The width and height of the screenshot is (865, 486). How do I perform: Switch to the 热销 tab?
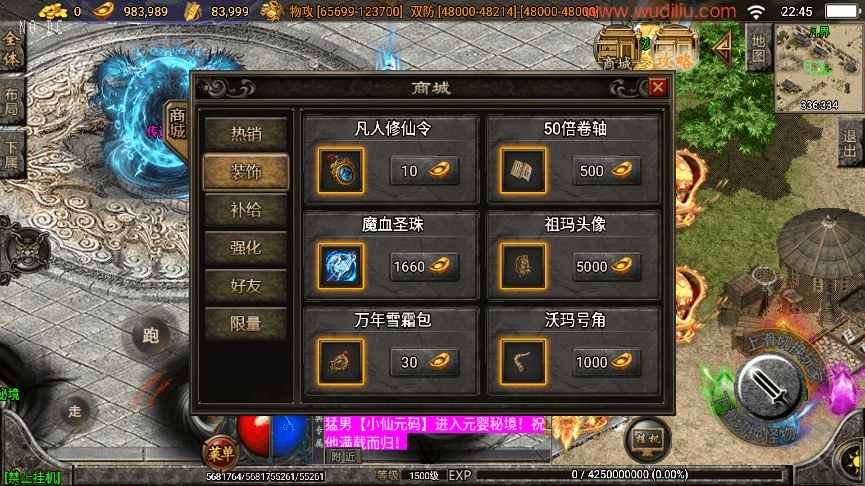tap(246, 133)
